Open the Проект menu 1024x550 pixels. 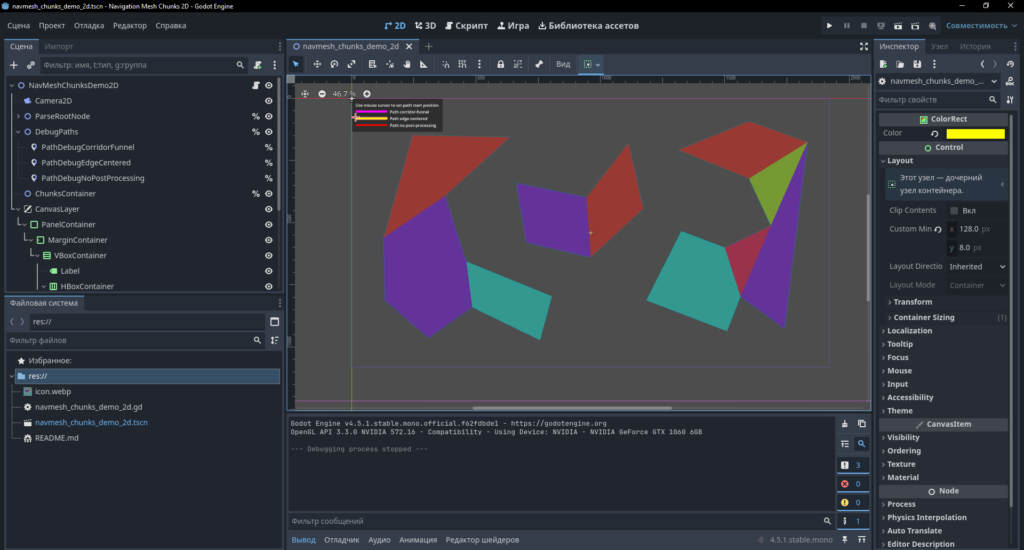pos(52,25)
